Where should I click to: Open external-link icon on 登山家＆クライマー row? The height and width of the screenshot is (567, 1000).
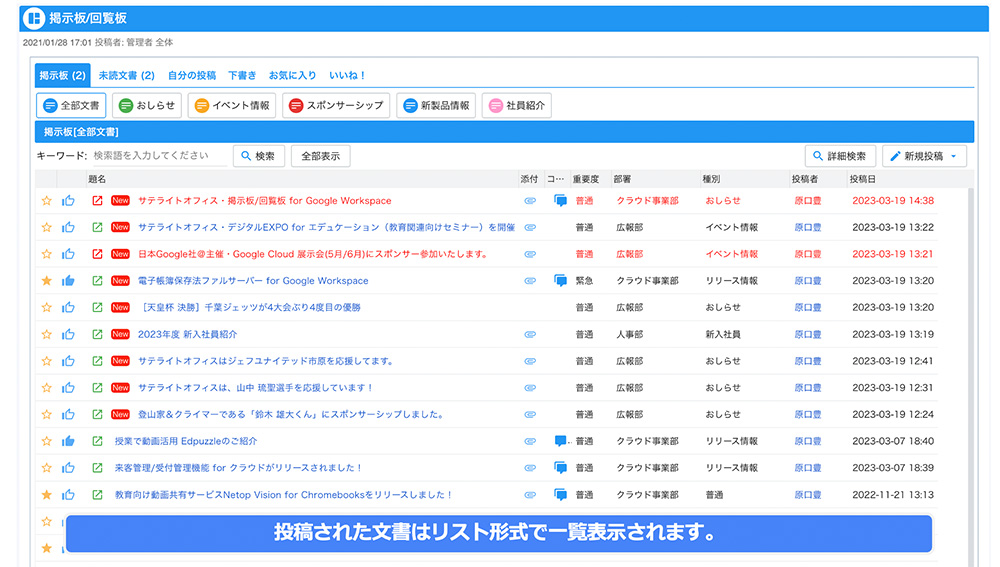tap(97, 414)
